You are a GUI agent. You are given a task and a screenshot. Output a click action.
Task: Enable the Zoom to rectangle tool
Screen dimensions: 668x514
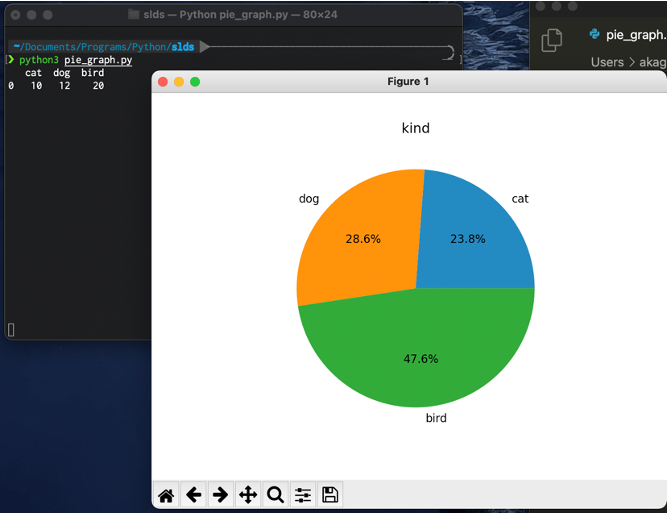275,495
